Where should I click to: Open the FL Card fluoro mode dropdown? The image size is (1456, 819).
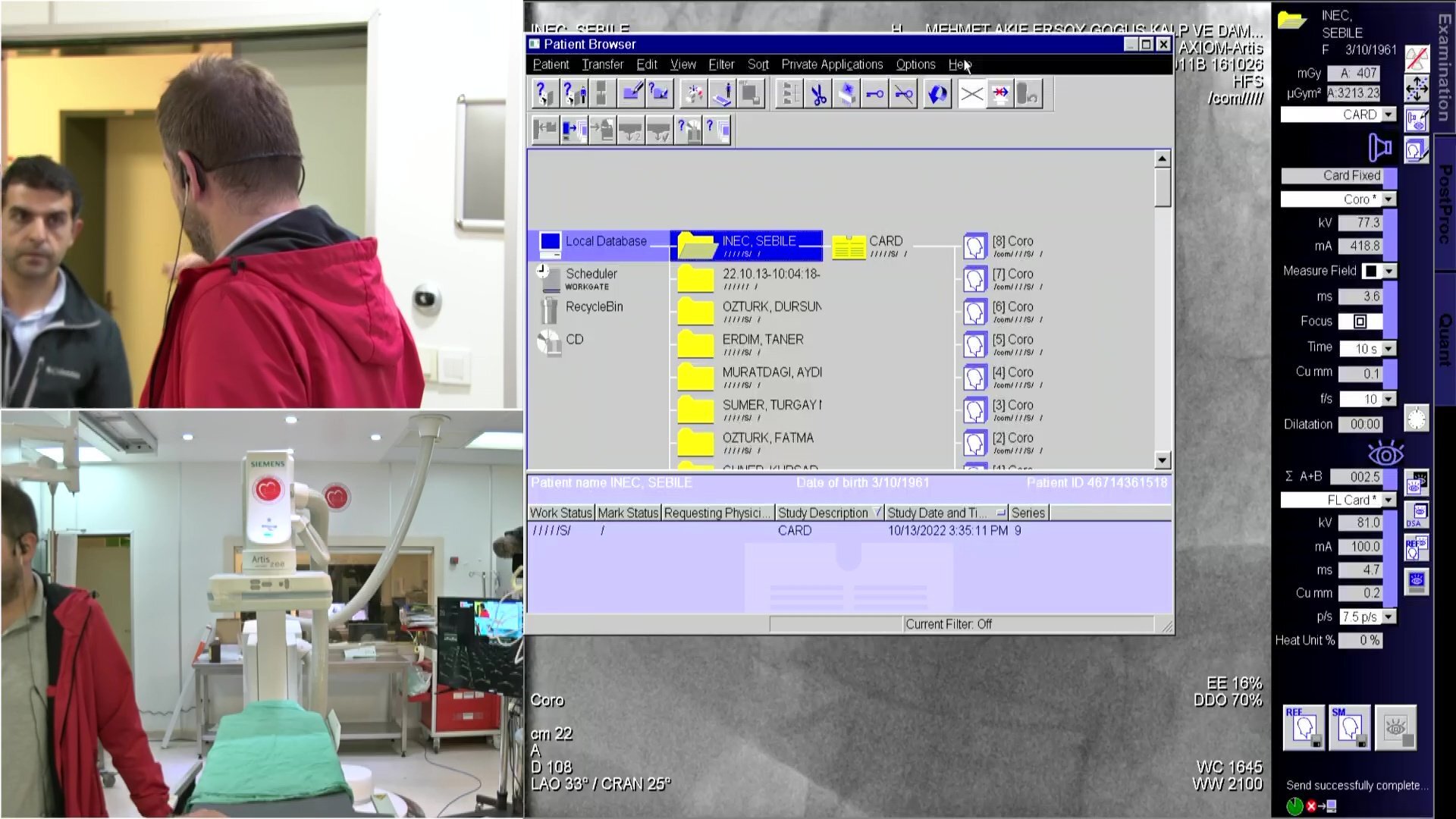point(1389,500)
